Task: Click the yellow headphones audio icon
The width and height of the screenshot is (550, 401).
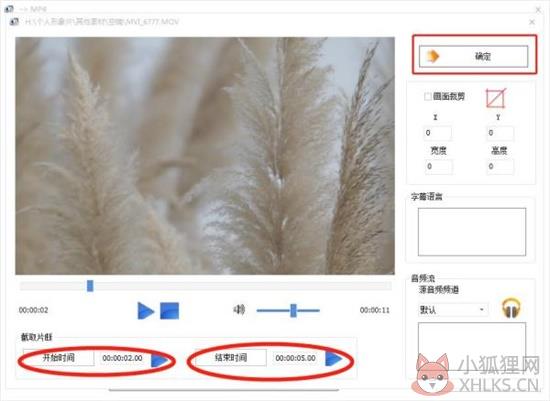Action: click(511, 308)
